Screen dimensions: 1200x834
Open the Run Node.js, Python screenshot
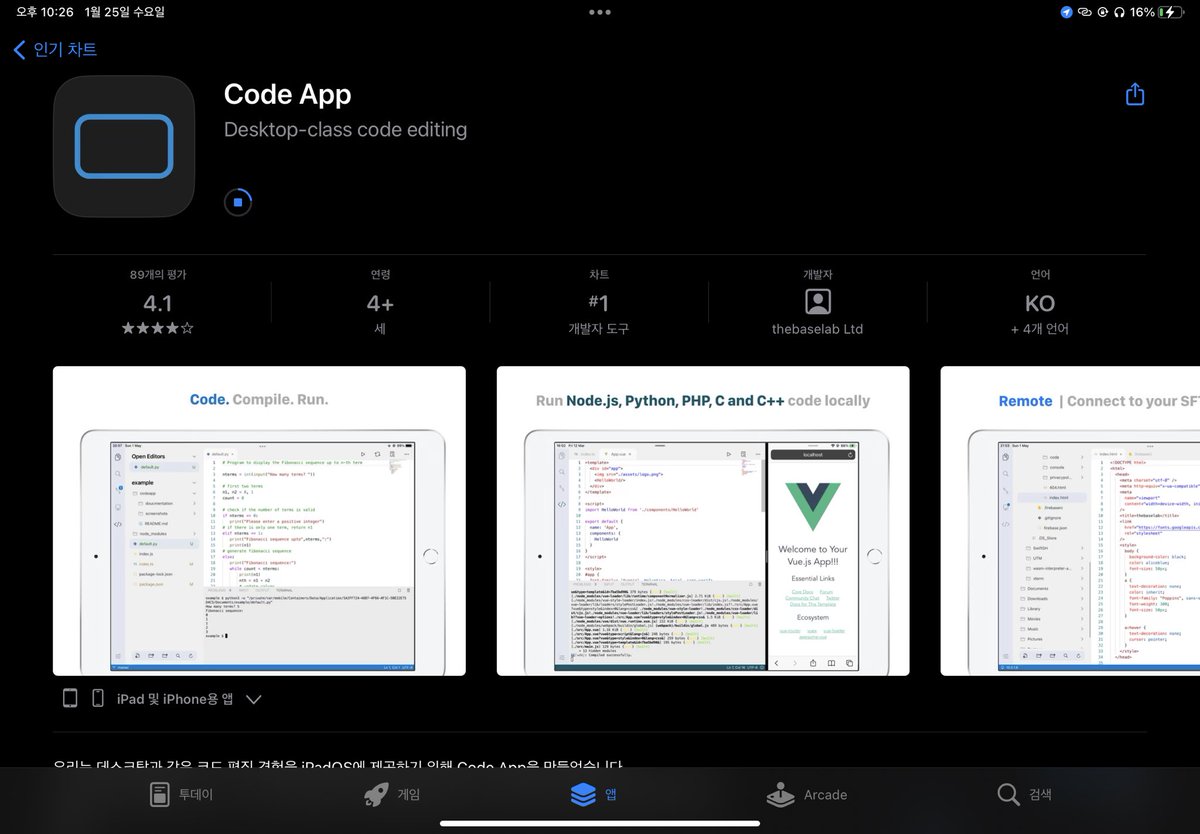(x=703, y=521)
